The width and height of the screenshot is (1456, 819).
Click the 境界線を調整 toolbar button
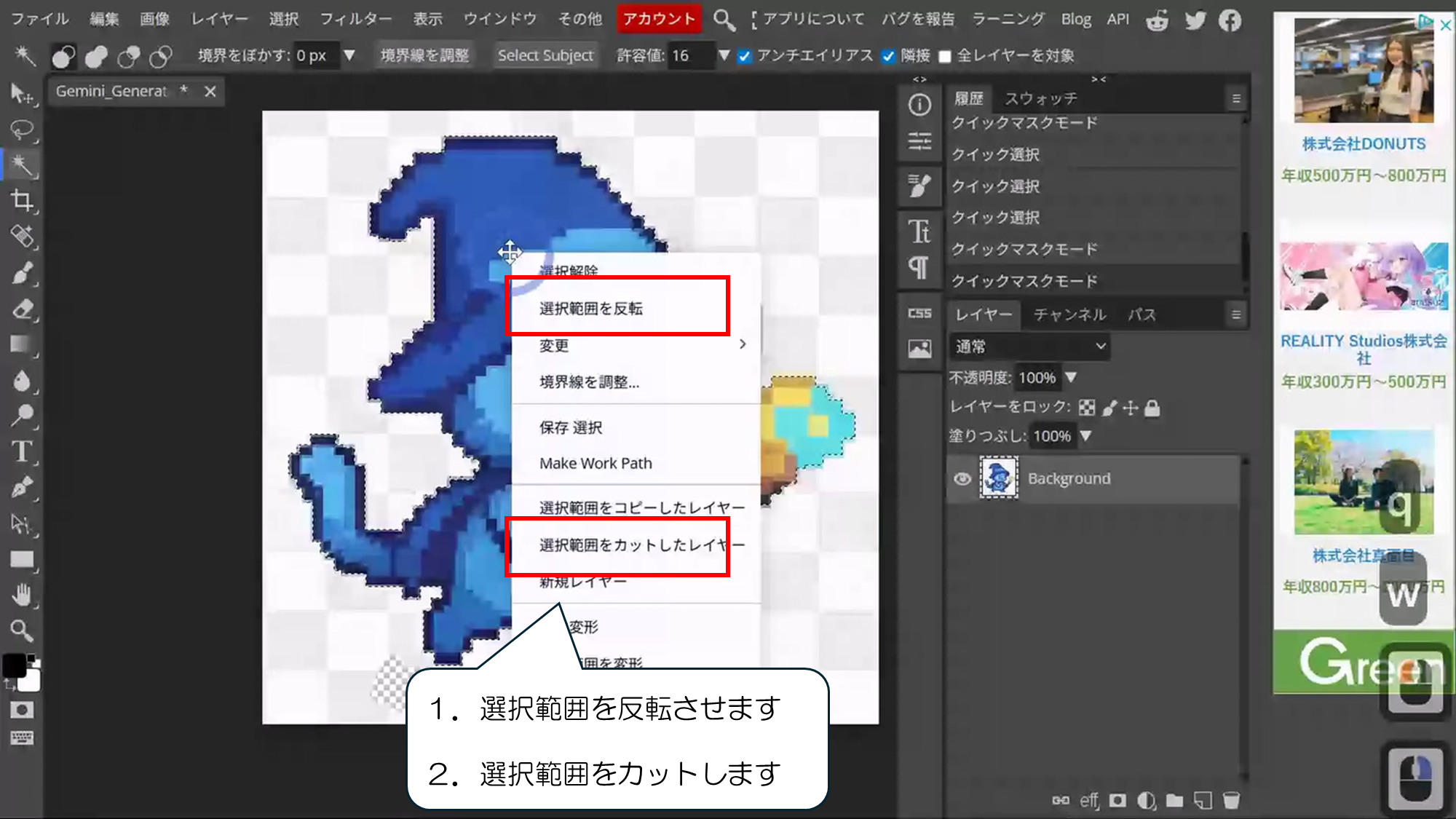(x=425, y=55)
